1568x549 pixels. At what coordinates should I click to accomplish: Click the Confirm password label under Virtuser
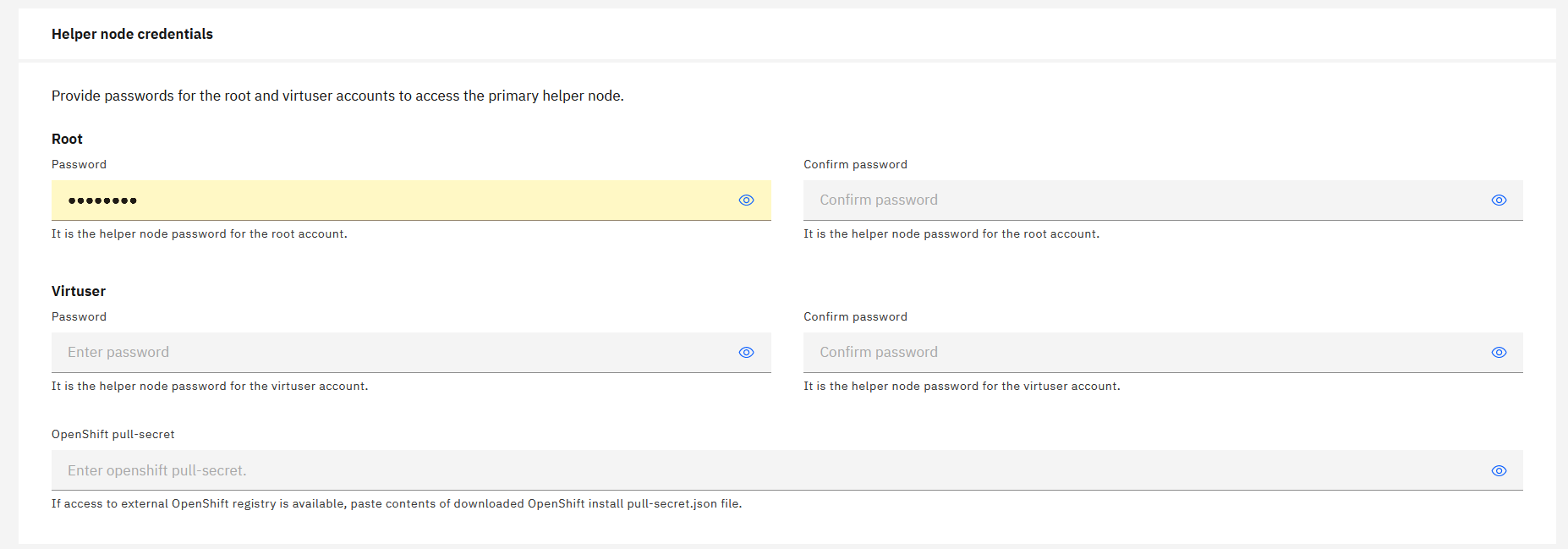pos(855,317)
